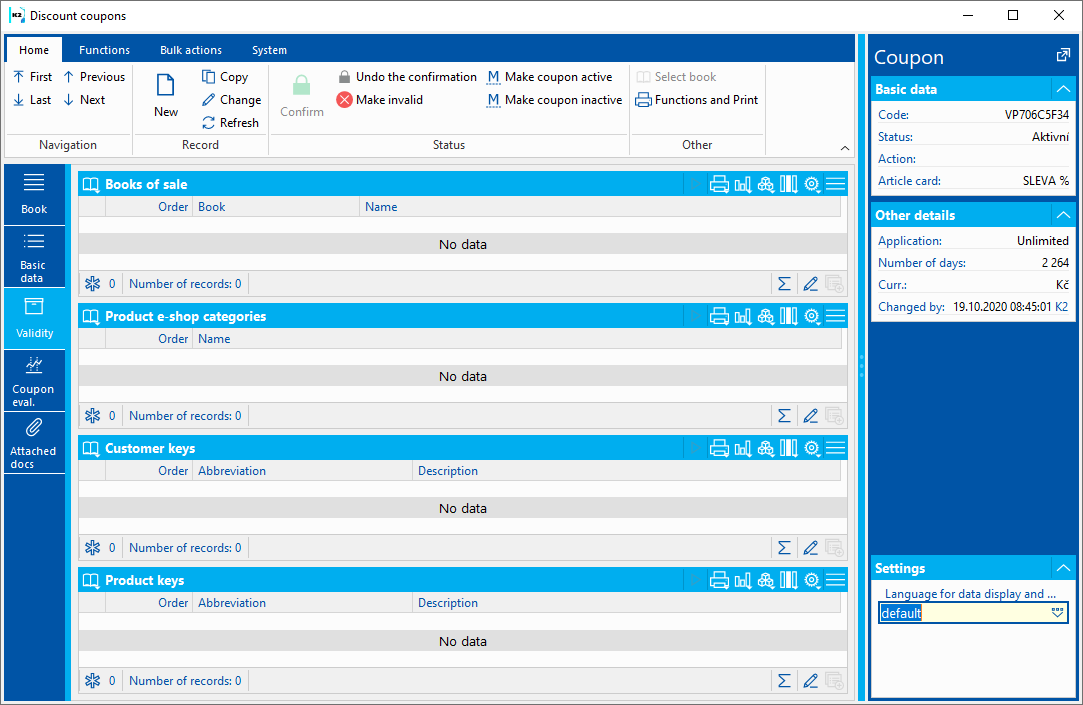Click sum icon in Product keys footer
The image size is (1083, 705).
784,681
